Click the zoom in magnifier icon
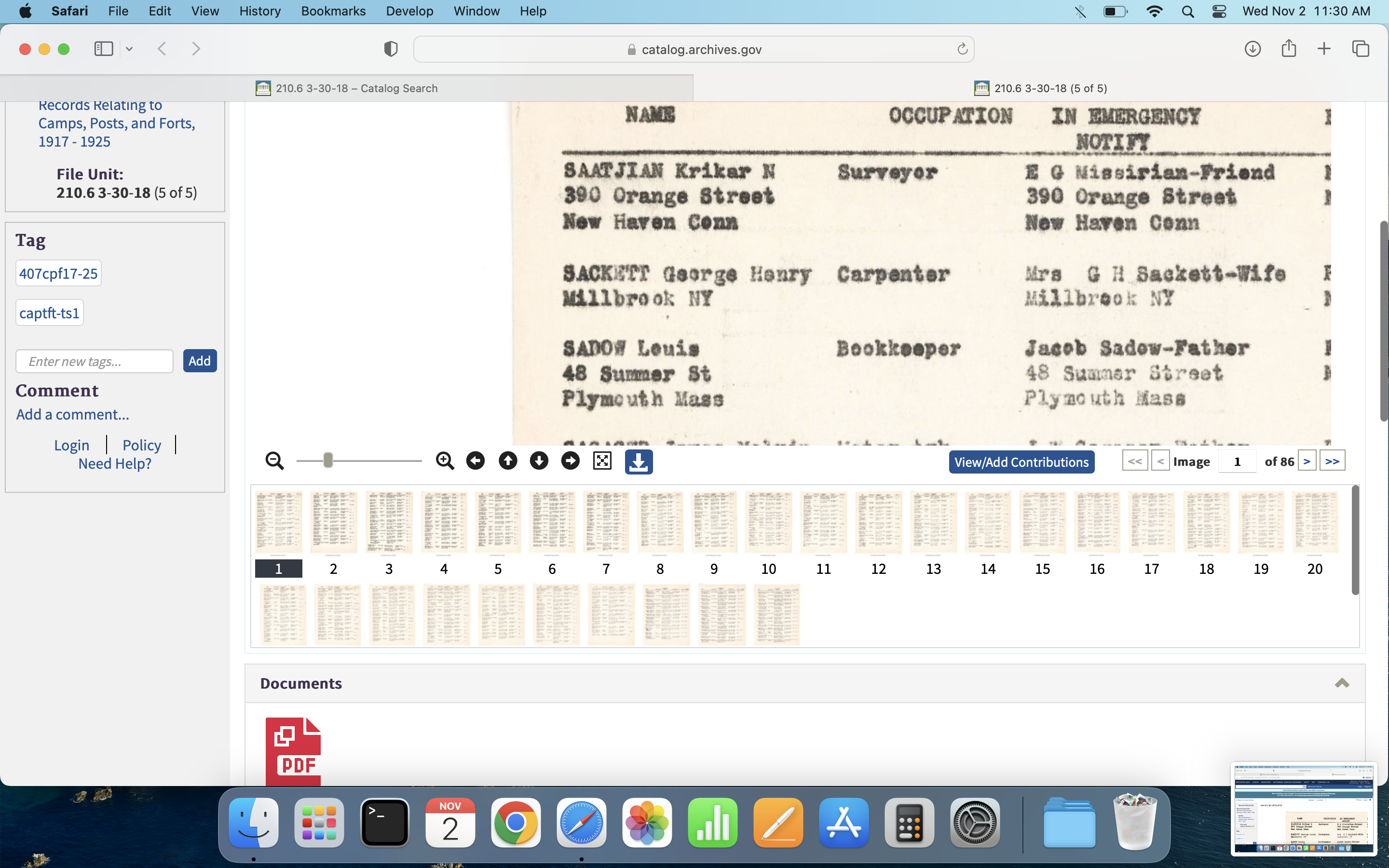 tap(445, 461)
